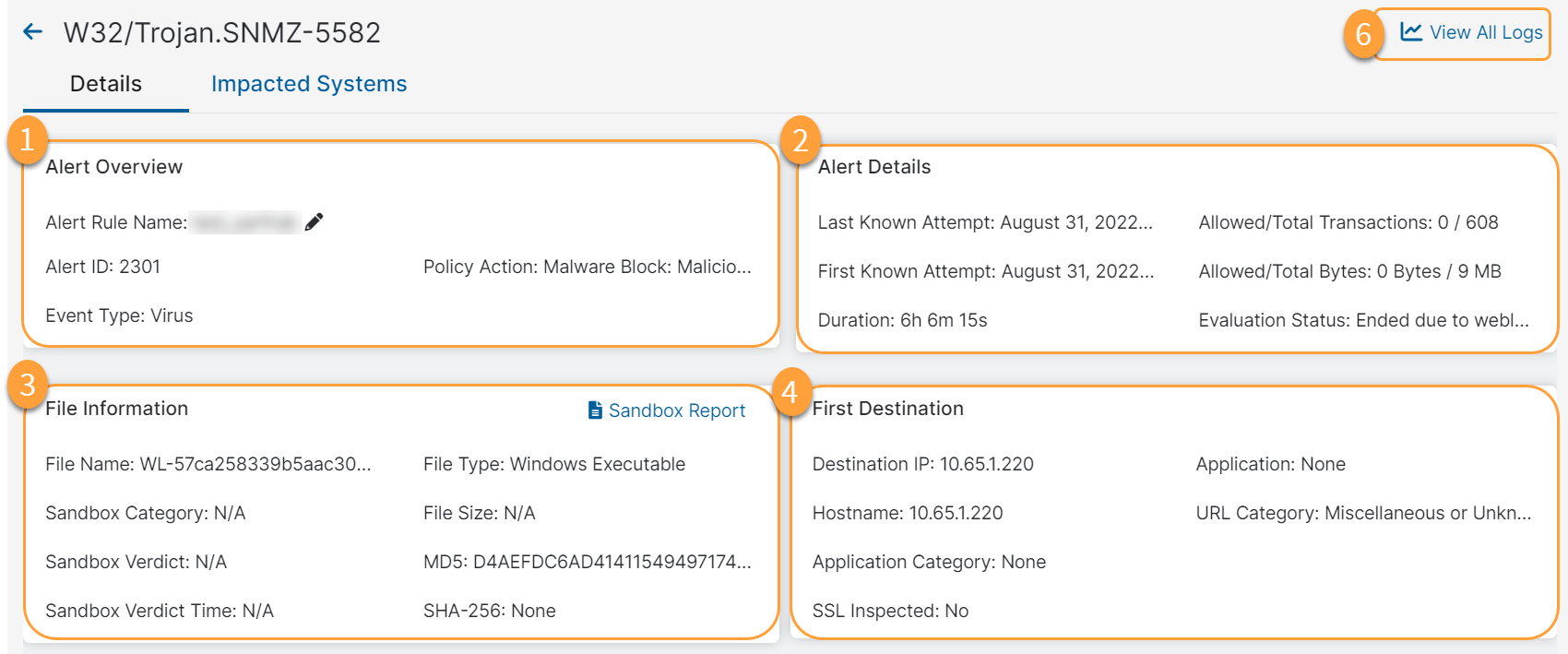
Task: Expand the Last Known Attempt timestamp
Action: (1146, 221)
